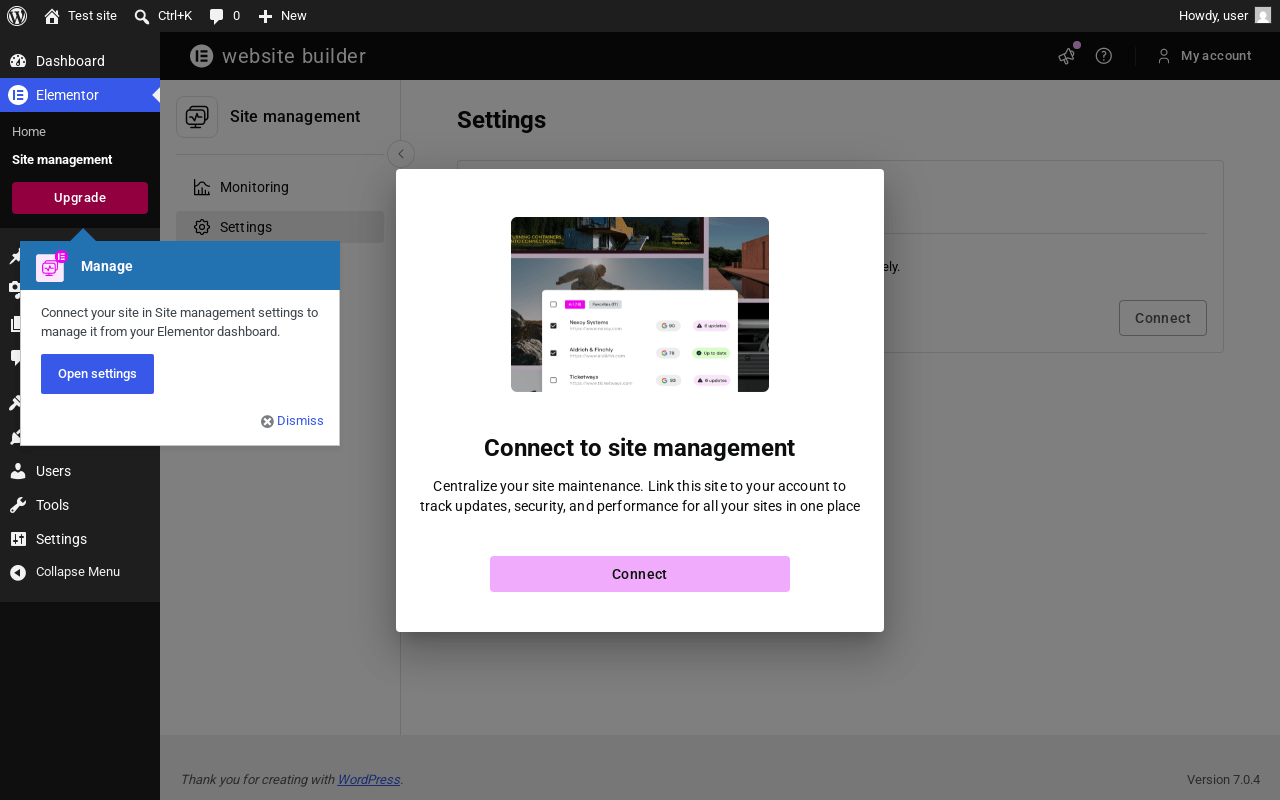Open the Tools menu
This screenshot has width=1280, height=800.
[x=80, y=505]
